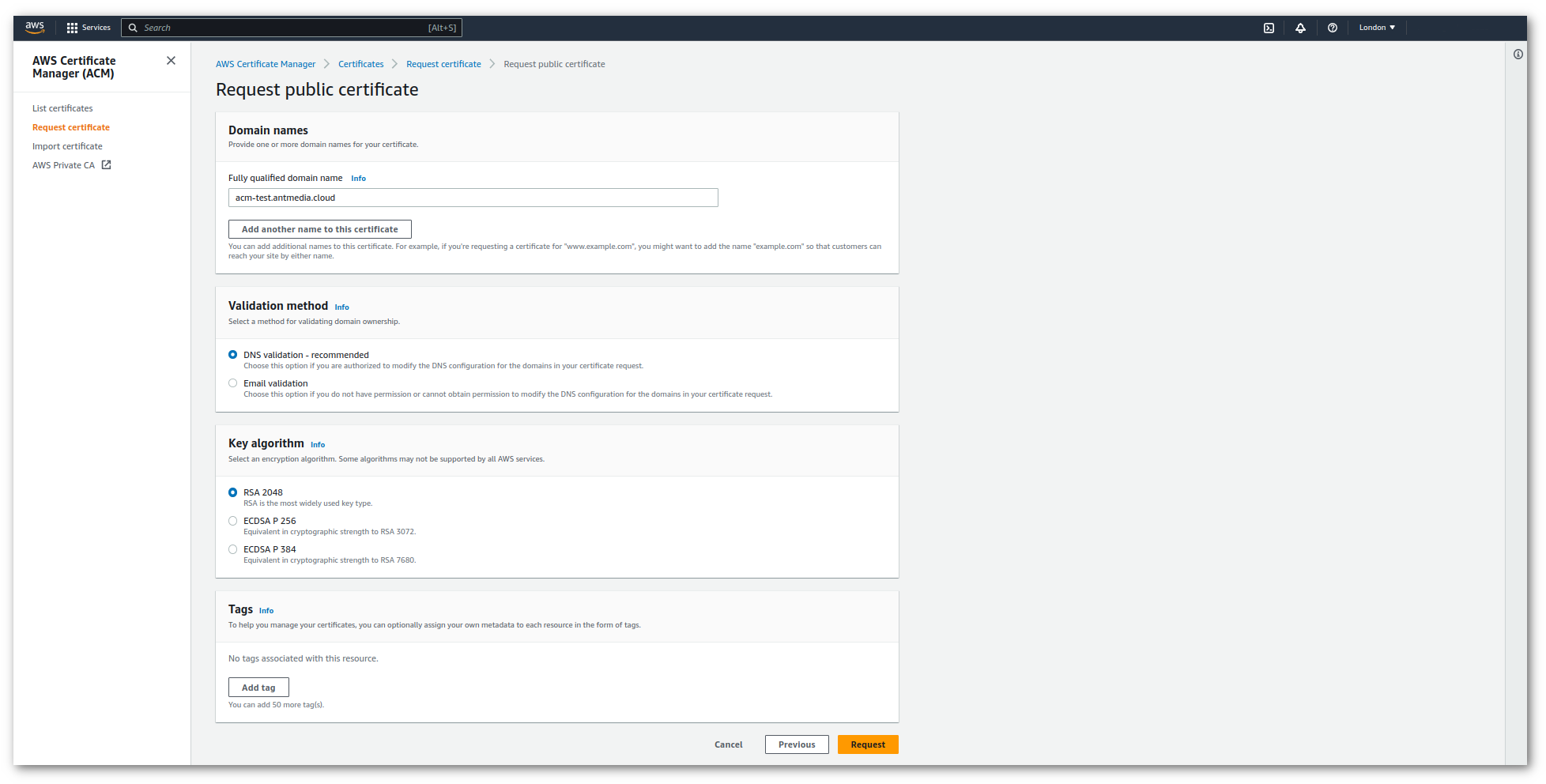Click the Previous button

tap(797, 744)
